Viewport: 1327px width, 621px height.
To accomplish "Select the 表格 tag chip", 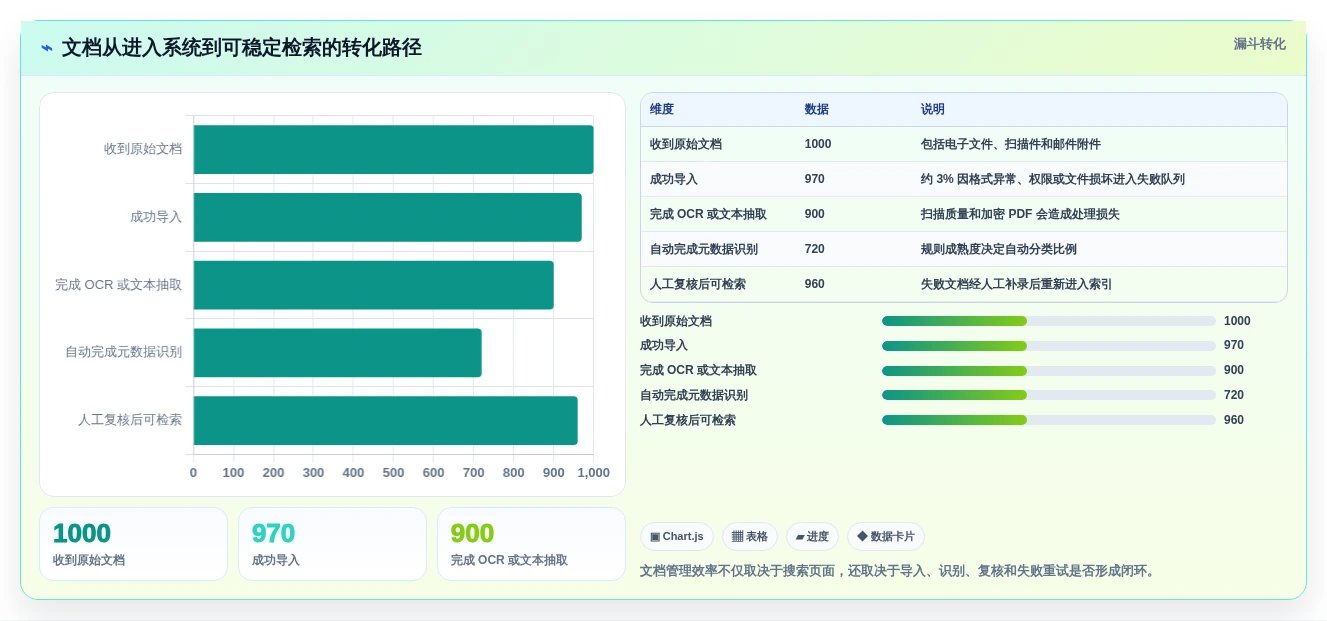I will click(x=750, y=537).
